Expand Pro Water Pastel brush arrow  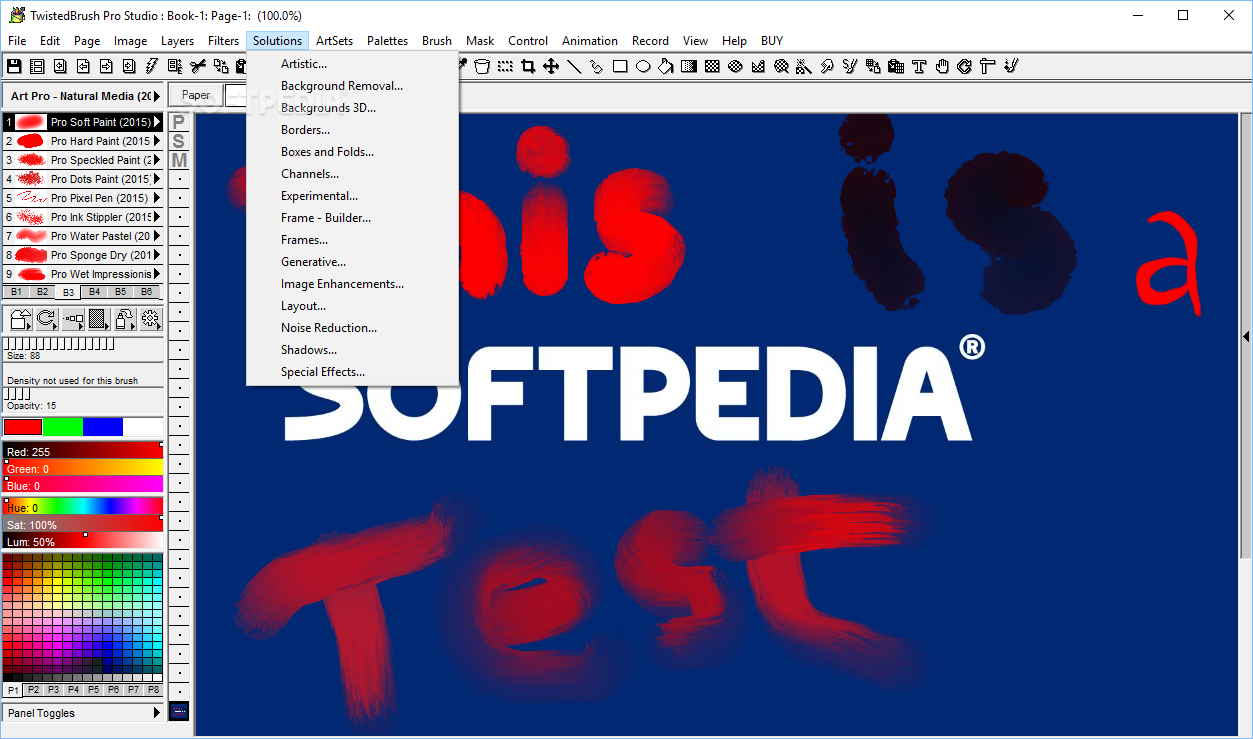(157, 236)
